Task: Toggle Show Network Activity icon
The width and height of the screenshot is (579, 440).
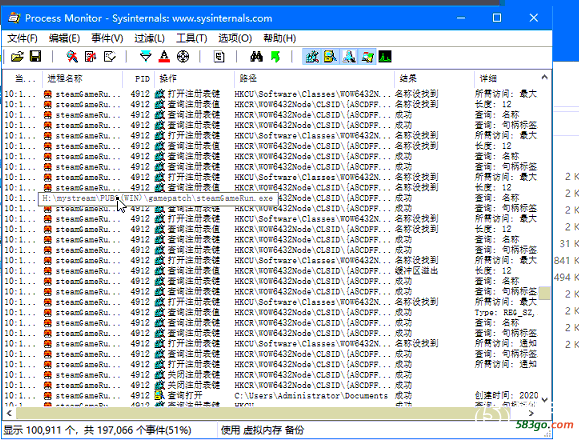Action: [349, 56]
